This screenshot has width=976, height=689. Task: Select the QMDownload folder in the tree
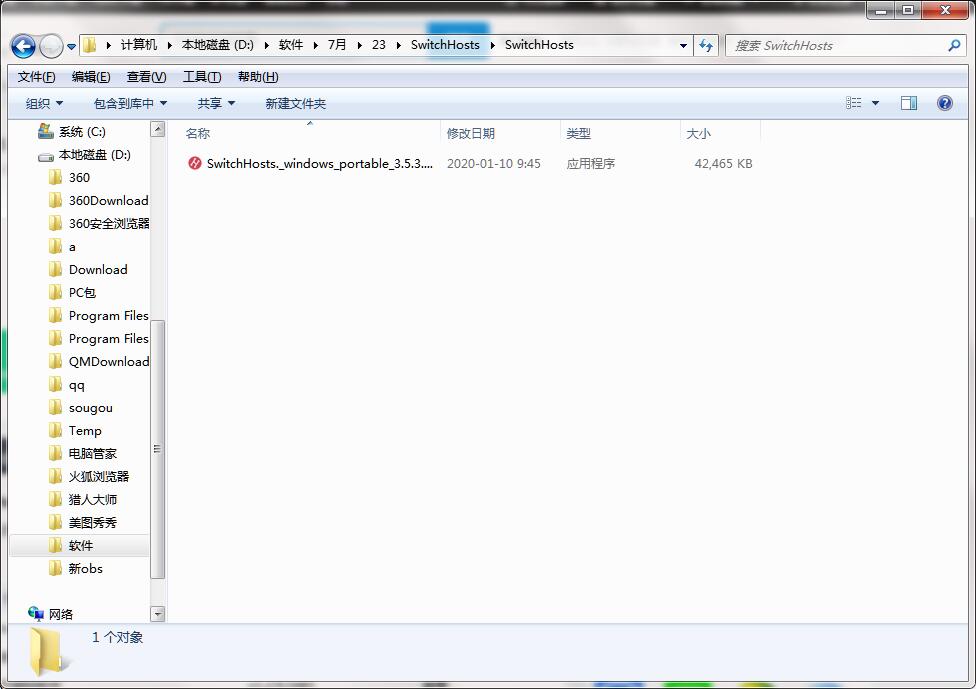pos(108,362)
